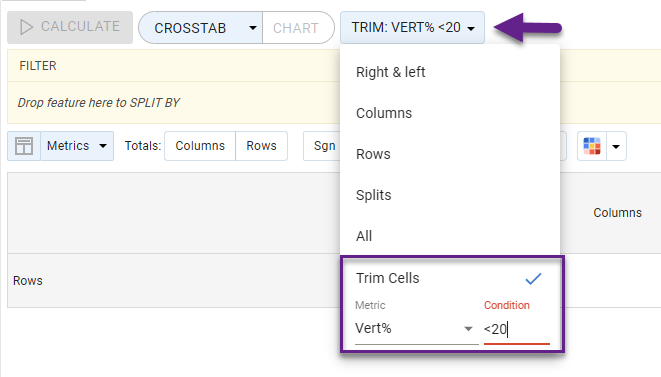Switch to CHART view
Image resolution: width=661 pixels, height=377 pixels.
click(x=298, y=28)
